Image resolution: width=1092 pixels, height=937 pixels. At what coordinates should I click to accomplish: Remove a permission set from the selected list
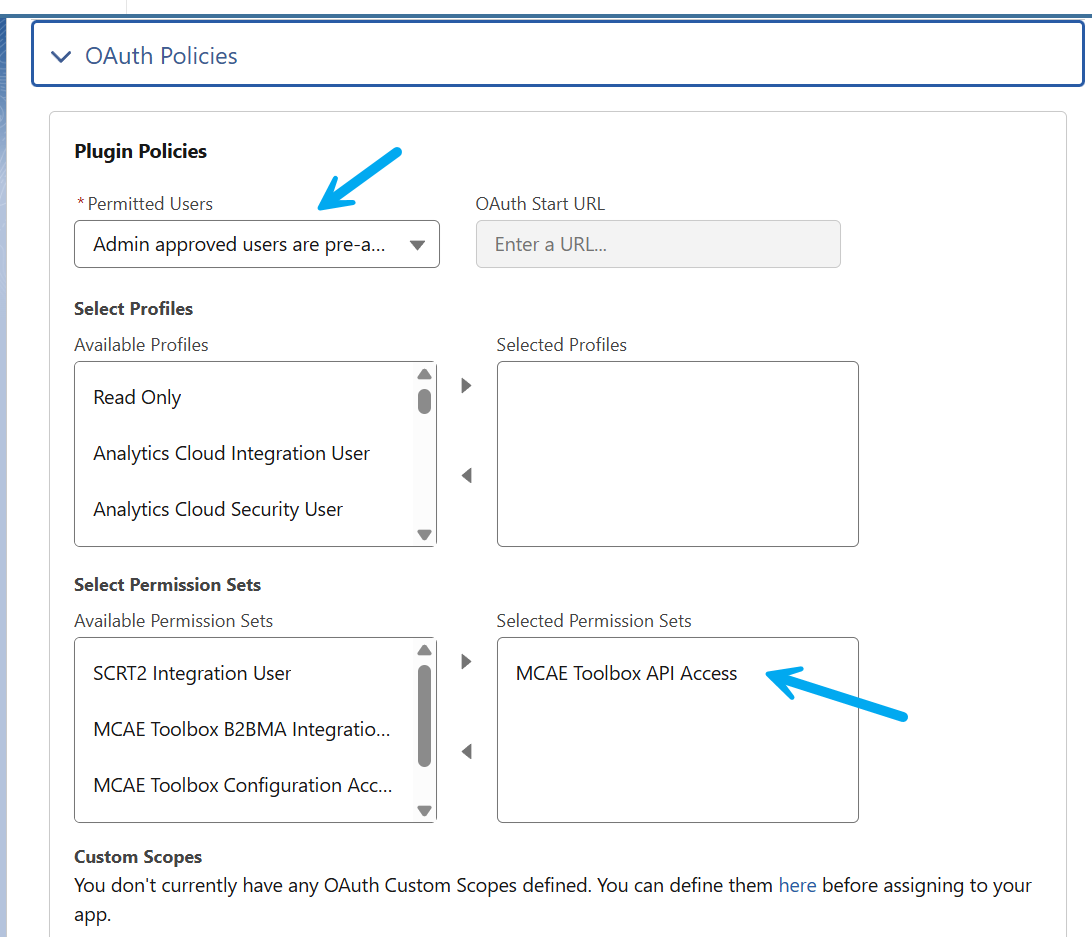467,752
